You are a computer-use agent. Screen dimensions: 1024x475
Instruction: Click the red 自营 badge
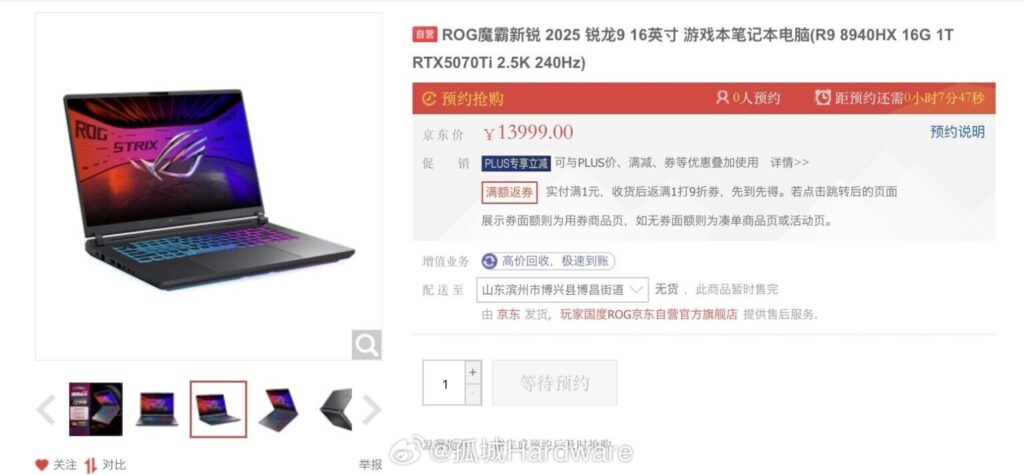pos(424,34)
